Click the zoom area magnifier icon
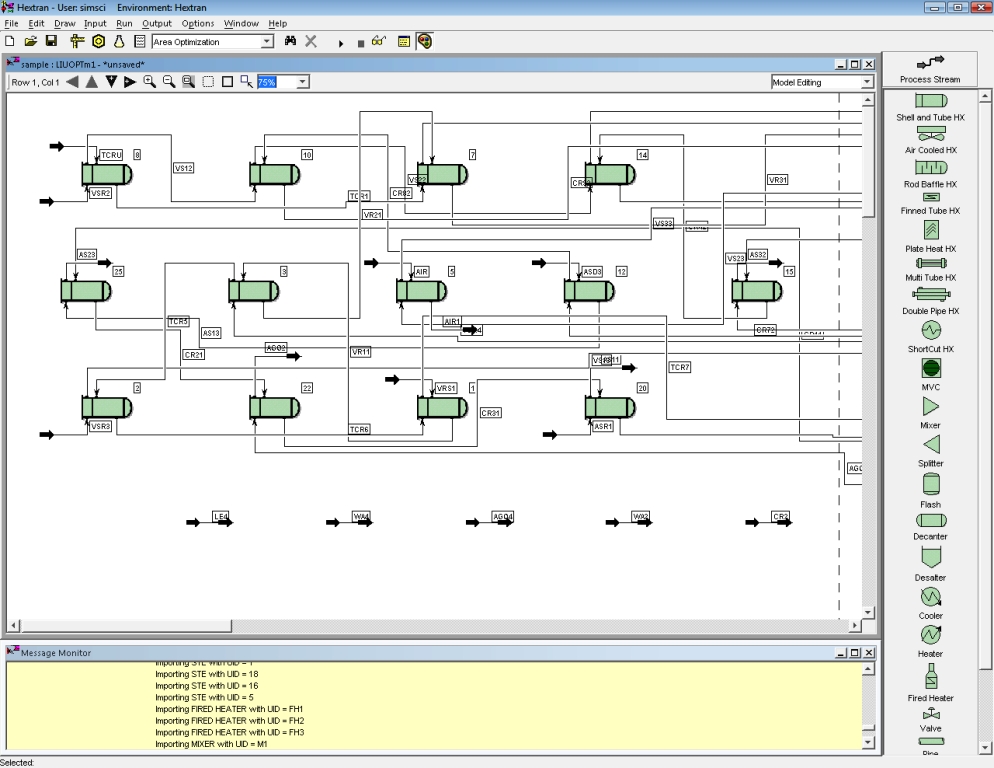The width and height of the screenshot is (994, 768). pyautogui.click(x=188, y=82)
